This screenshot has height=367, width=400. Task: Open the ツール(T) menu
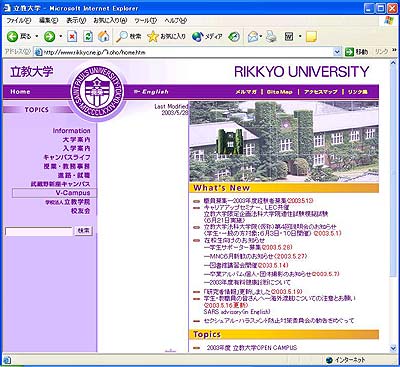click(146, 21)
